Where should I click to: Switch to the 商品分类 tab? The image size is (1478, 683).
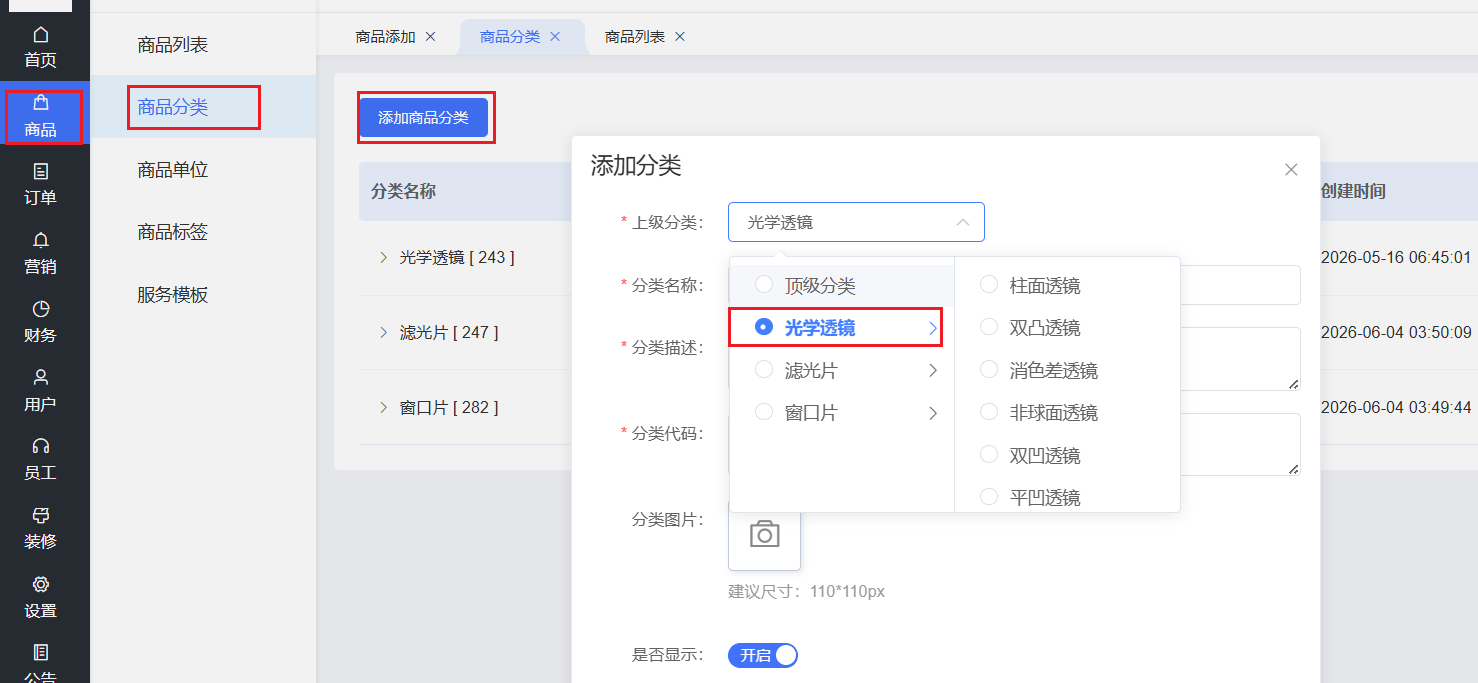click(x=510, y=37)
